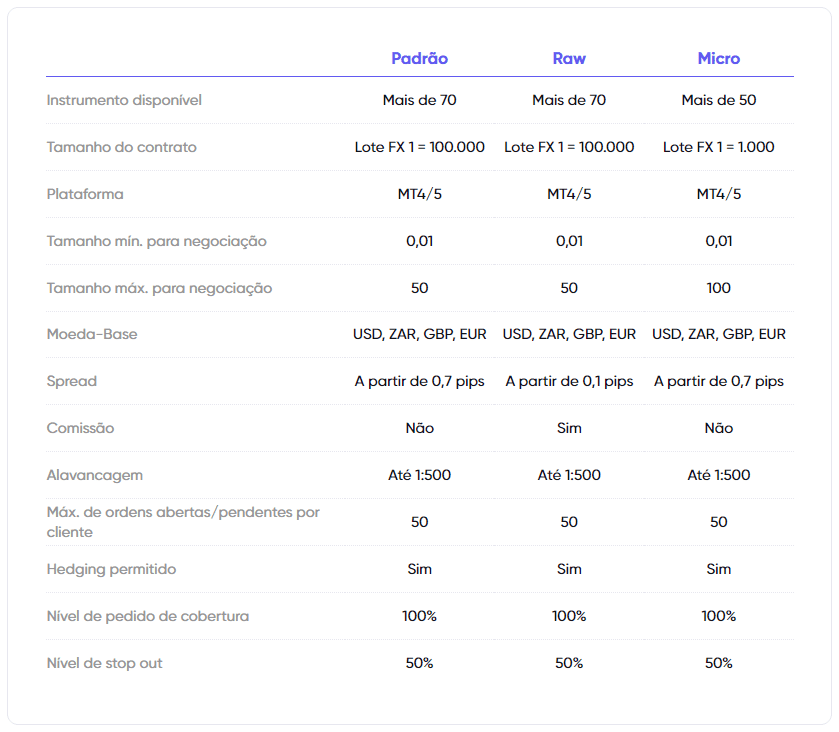Click the 'Instrumento disponível' row label

124,100
